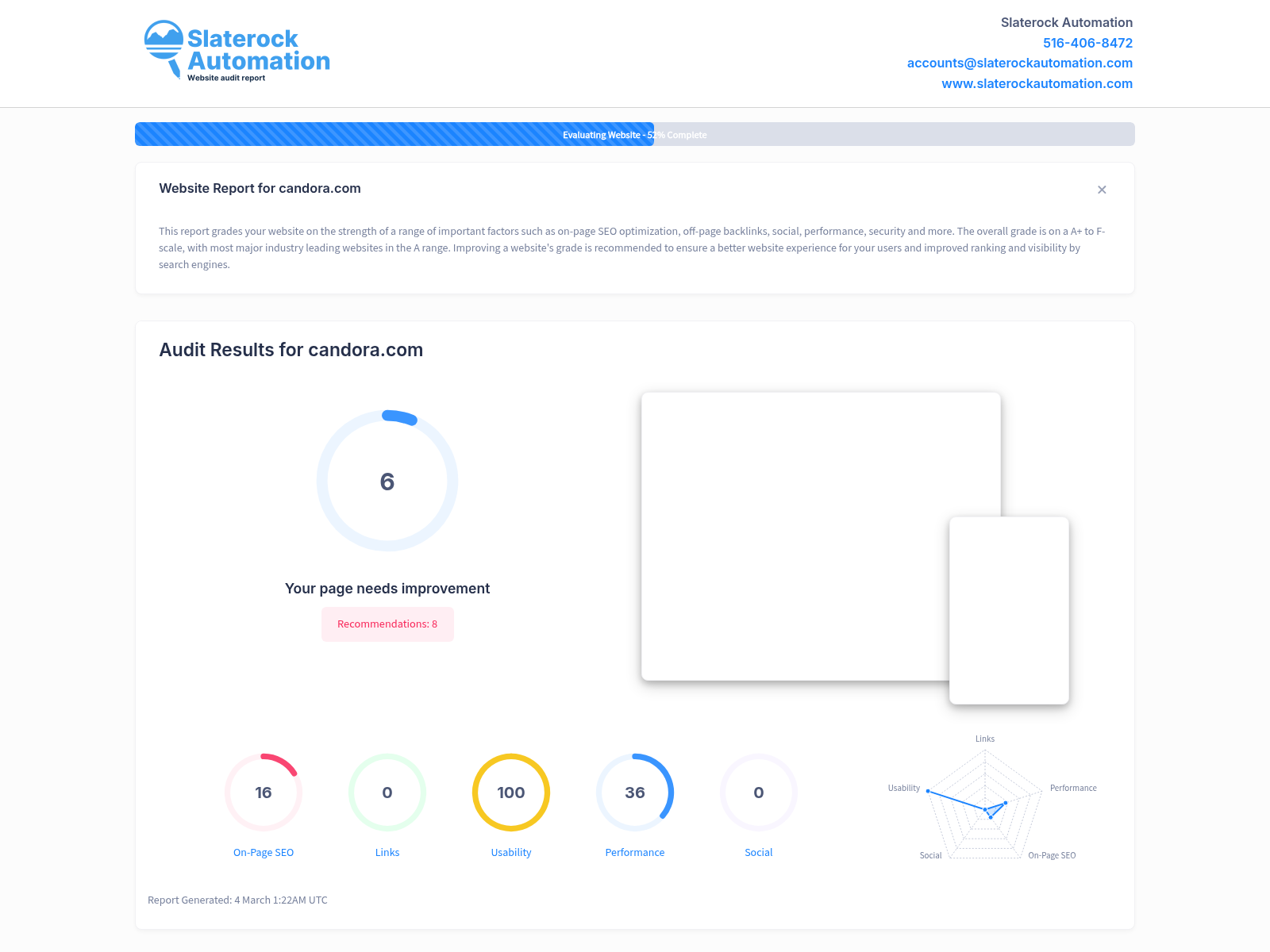This screenshot has height=952, width=1270.
Task: Click the Slaterock Automation logo
Action: [237, 51]
